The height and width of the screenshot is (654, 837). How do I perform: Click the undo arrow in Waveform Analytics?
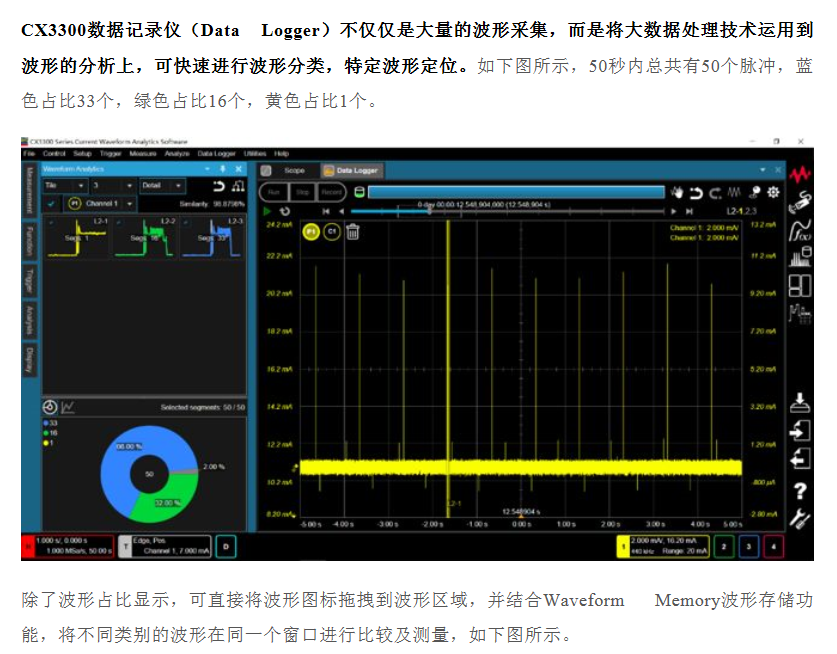click(219, 186)
